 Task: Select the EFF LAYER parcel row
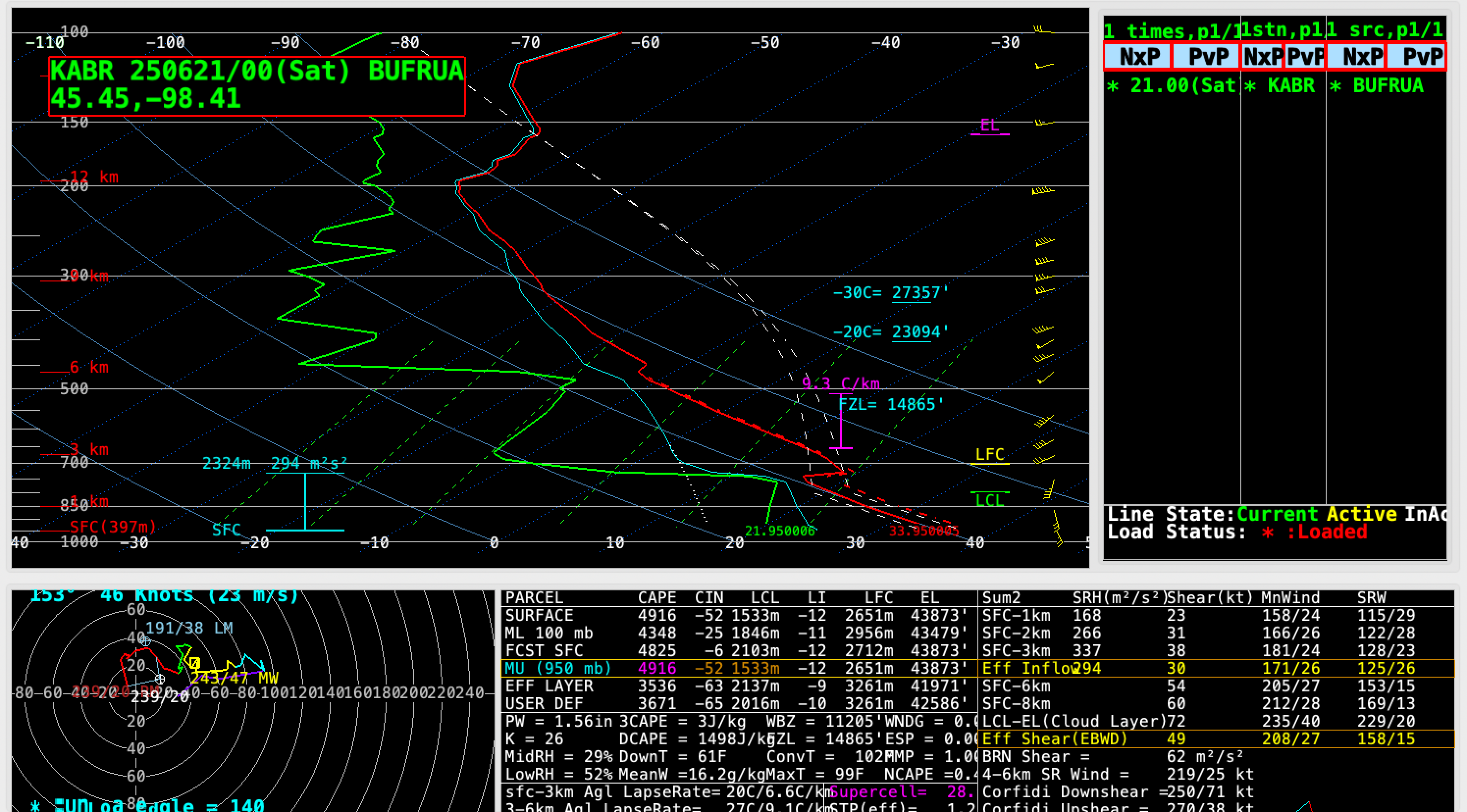coord(738,685)
